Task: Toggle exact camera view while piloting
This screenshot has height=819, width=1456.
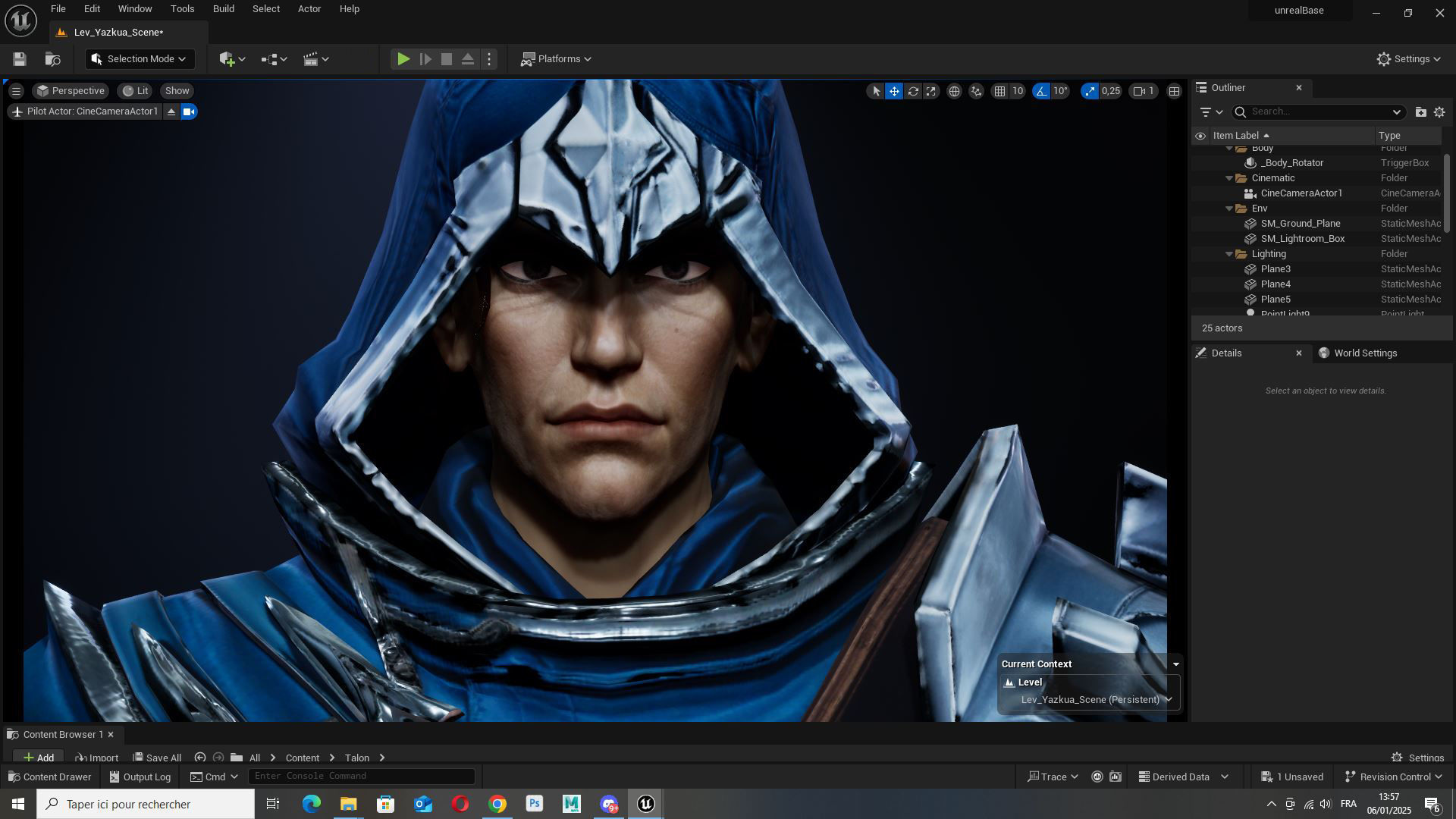Action: coord(189,111)
